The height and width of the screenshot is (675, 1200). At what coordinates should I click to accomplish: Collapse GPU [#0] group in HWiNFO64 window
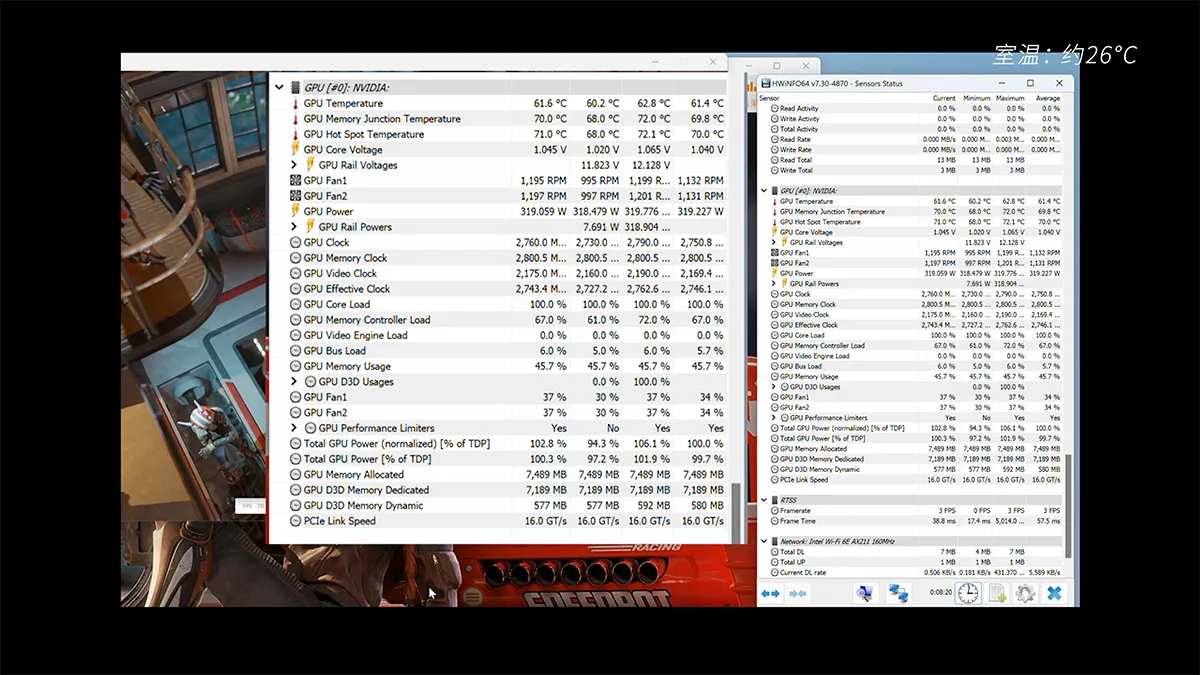coord(763,190)
